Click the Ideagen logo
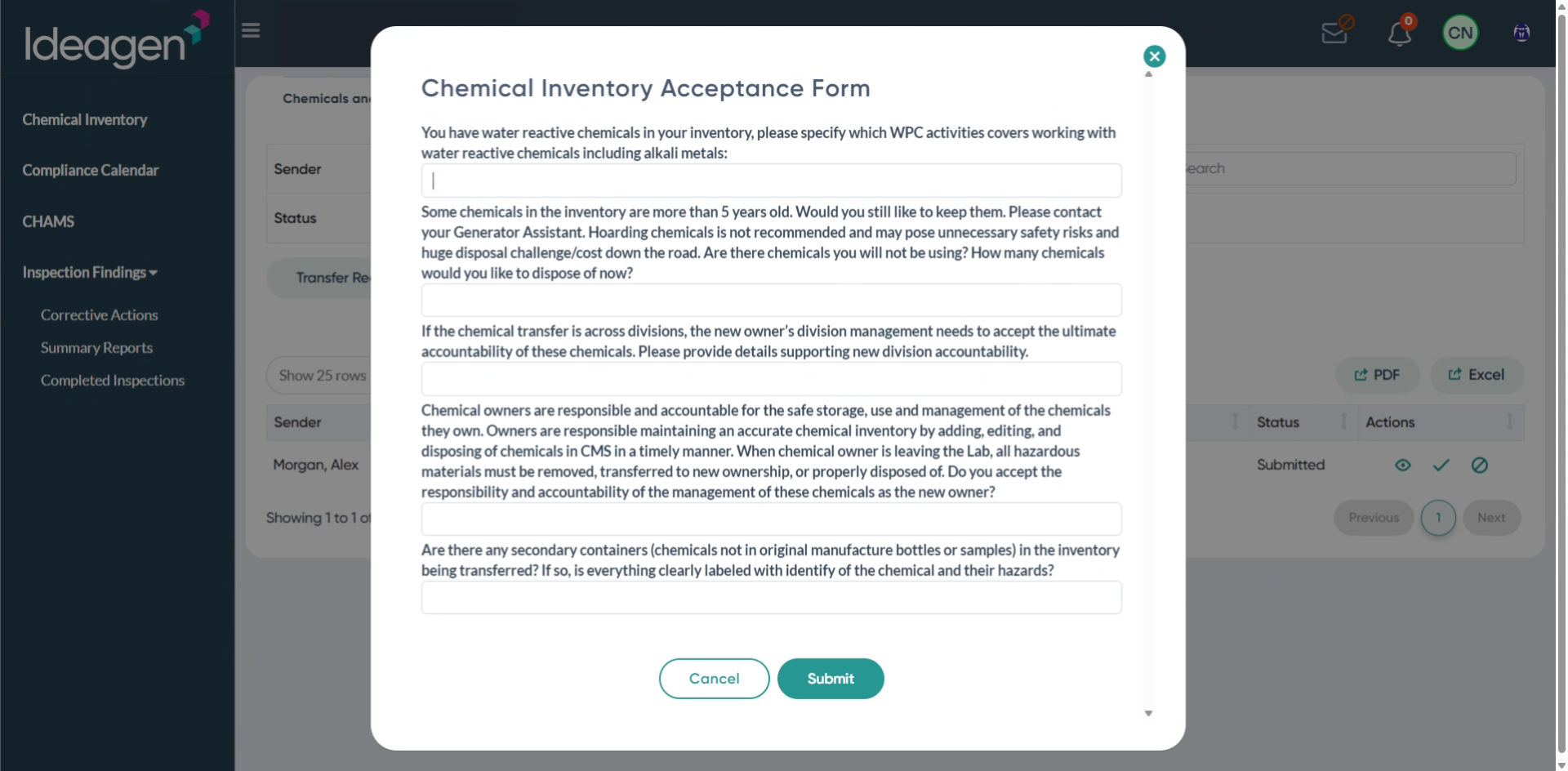 [116, 39]
